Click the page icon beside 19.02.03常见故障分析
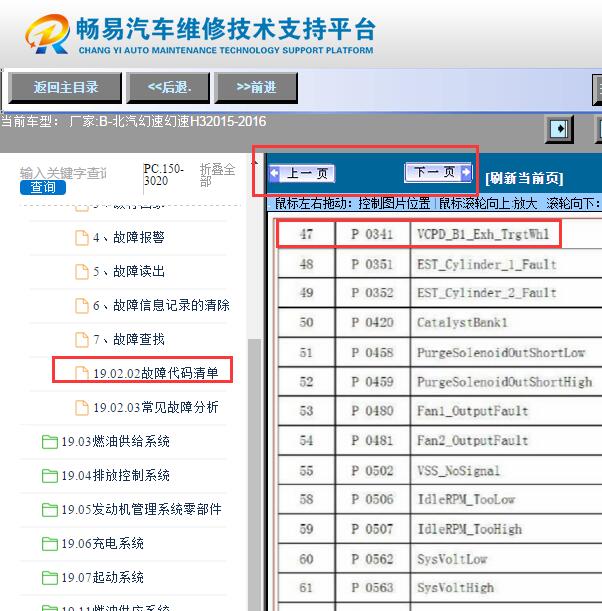This screenshot has height=611, width=602. pos(81,408)
